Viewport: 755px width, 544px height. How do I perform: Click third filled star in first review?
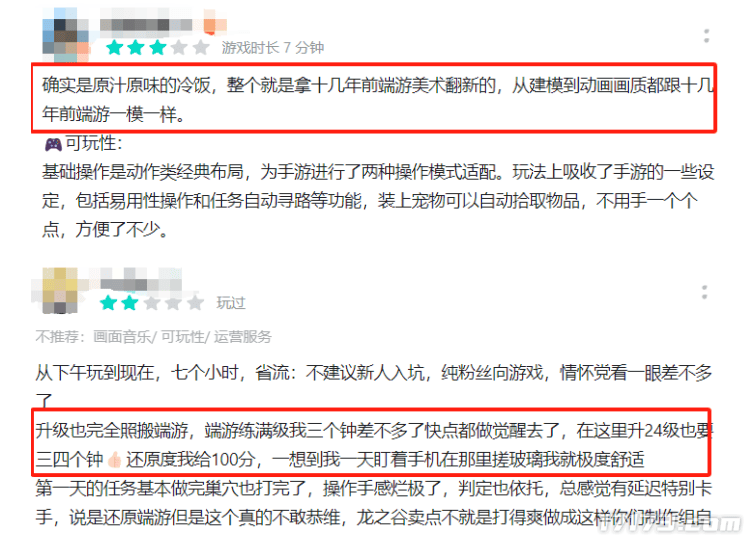[x=157, y=48]
